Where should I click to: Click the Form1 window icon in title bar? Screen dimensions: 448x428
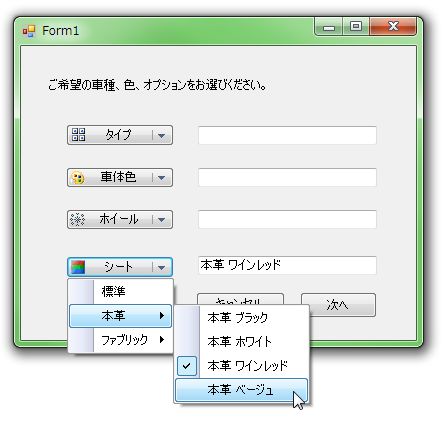click(x=29, y=31)
